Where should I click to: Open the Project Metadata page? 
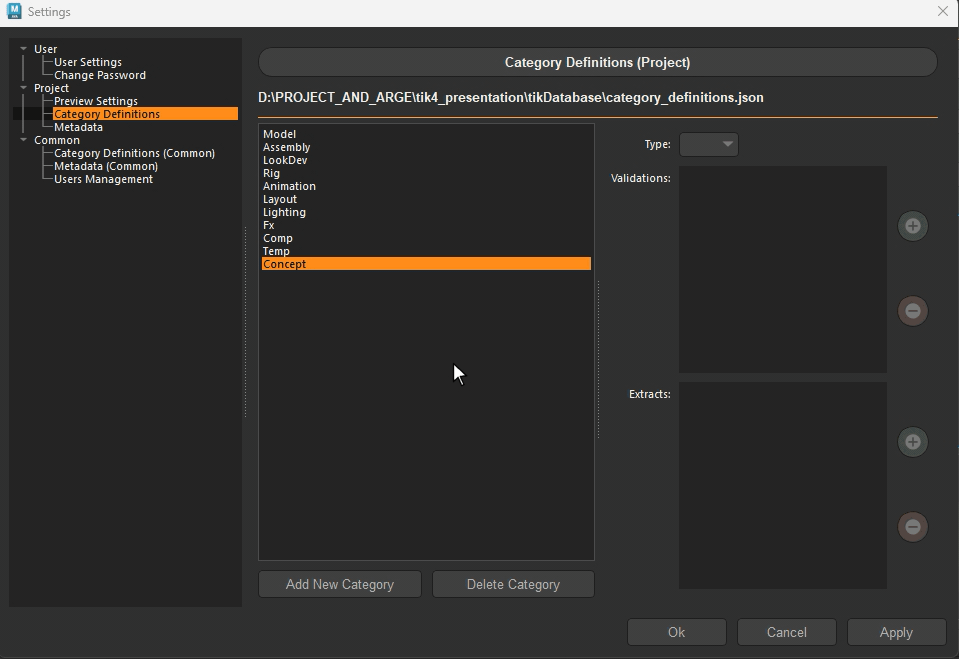click(78, 127)
